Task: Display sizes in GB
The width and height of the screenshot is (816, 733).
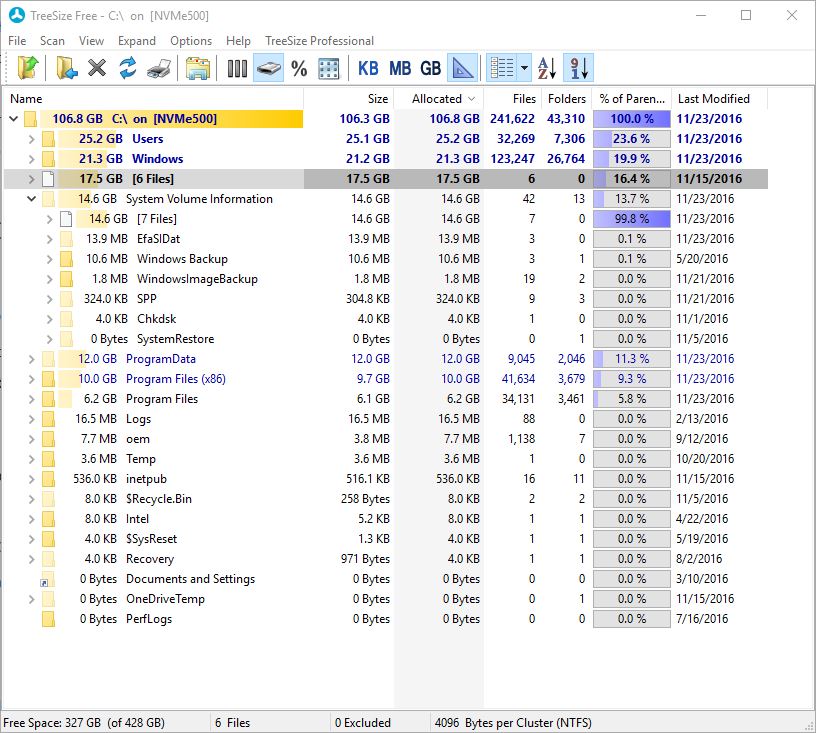Action: pos(430,68)
